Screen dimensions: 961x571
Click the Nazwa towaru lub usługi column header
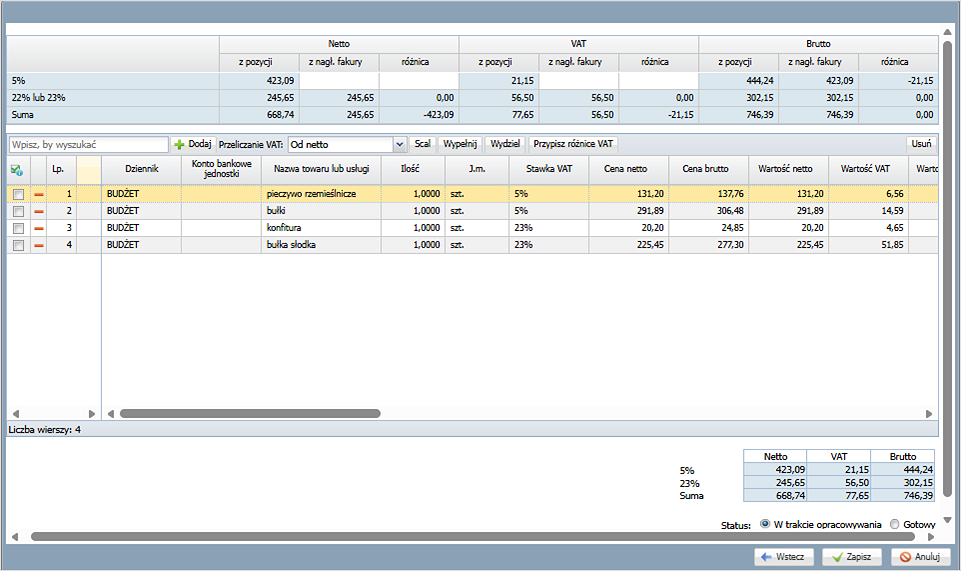click(x=320, y=169)
